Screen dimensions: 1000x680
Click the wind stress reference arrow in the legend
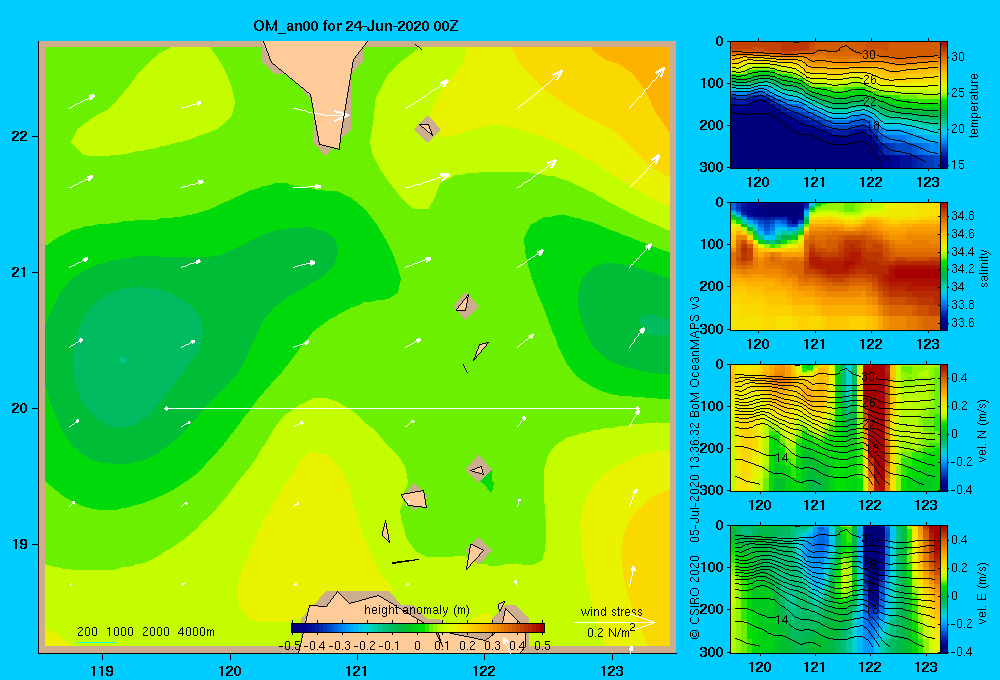[x=614, y=622]
